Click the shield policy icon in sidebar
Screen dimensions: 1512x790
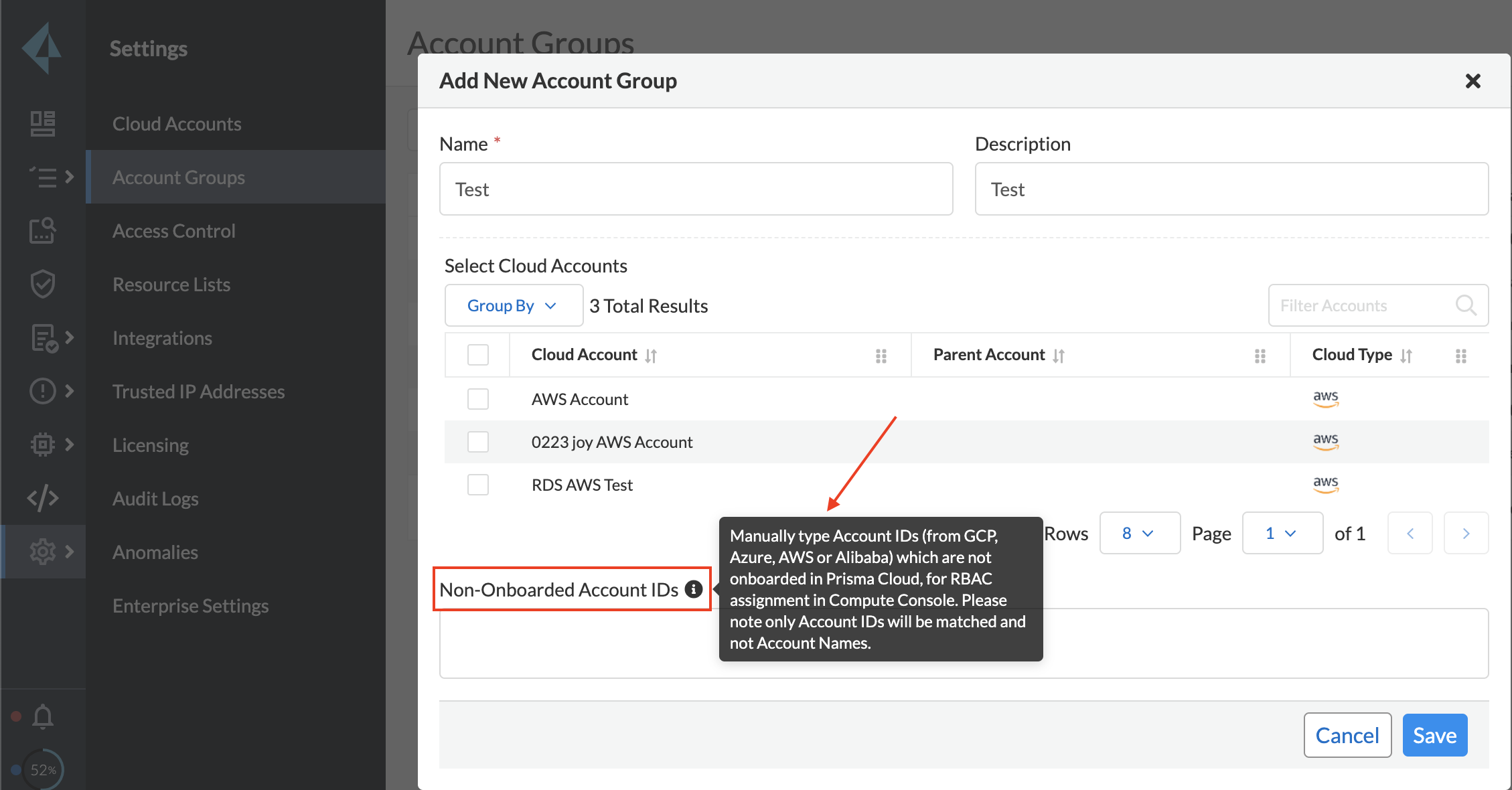pos(43,284)
